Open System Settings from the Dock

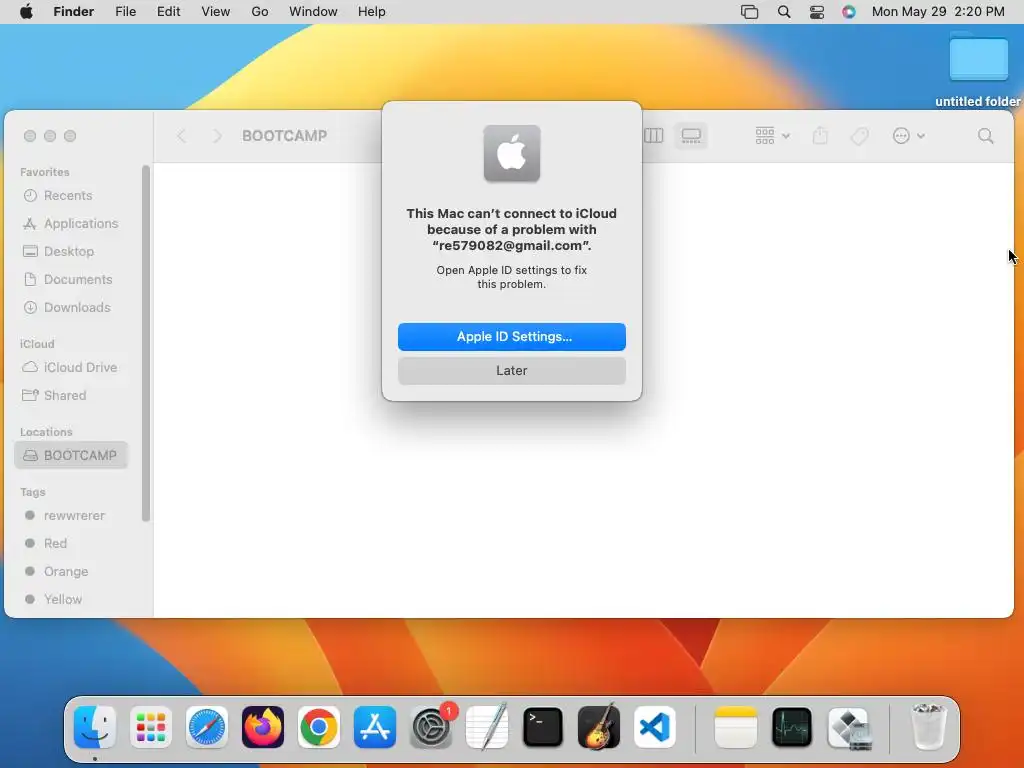point(431,727)
